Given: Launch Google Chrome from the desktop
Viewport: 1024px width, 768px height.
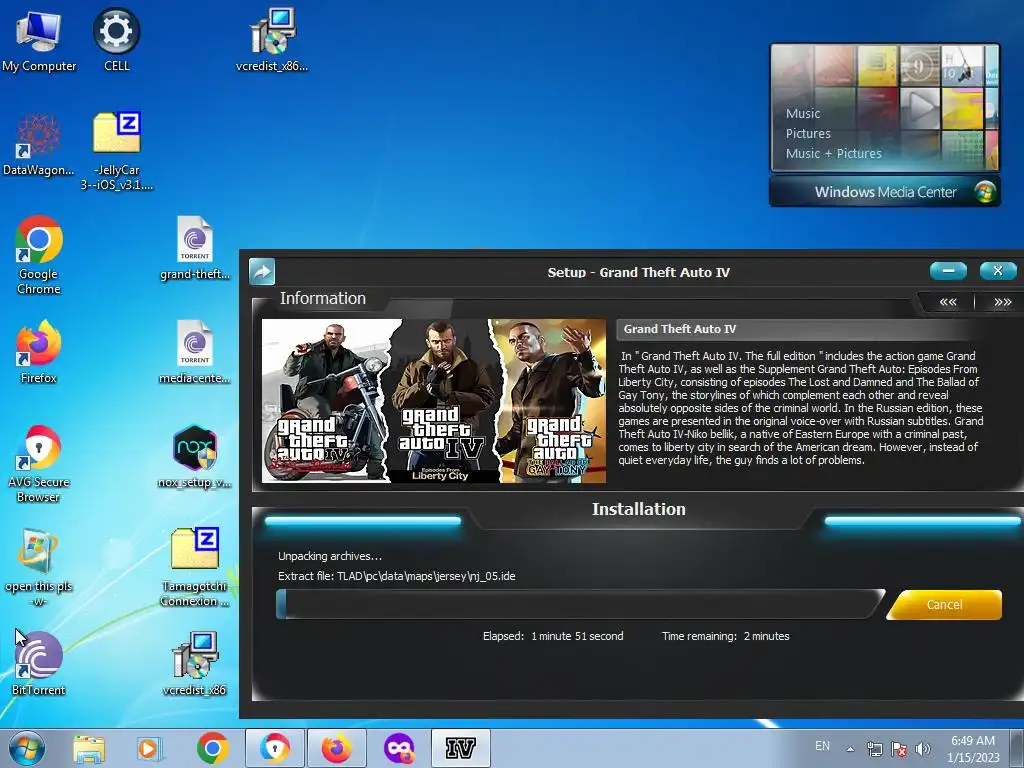Looking at the screenshot, I should (x=39, y=256).
